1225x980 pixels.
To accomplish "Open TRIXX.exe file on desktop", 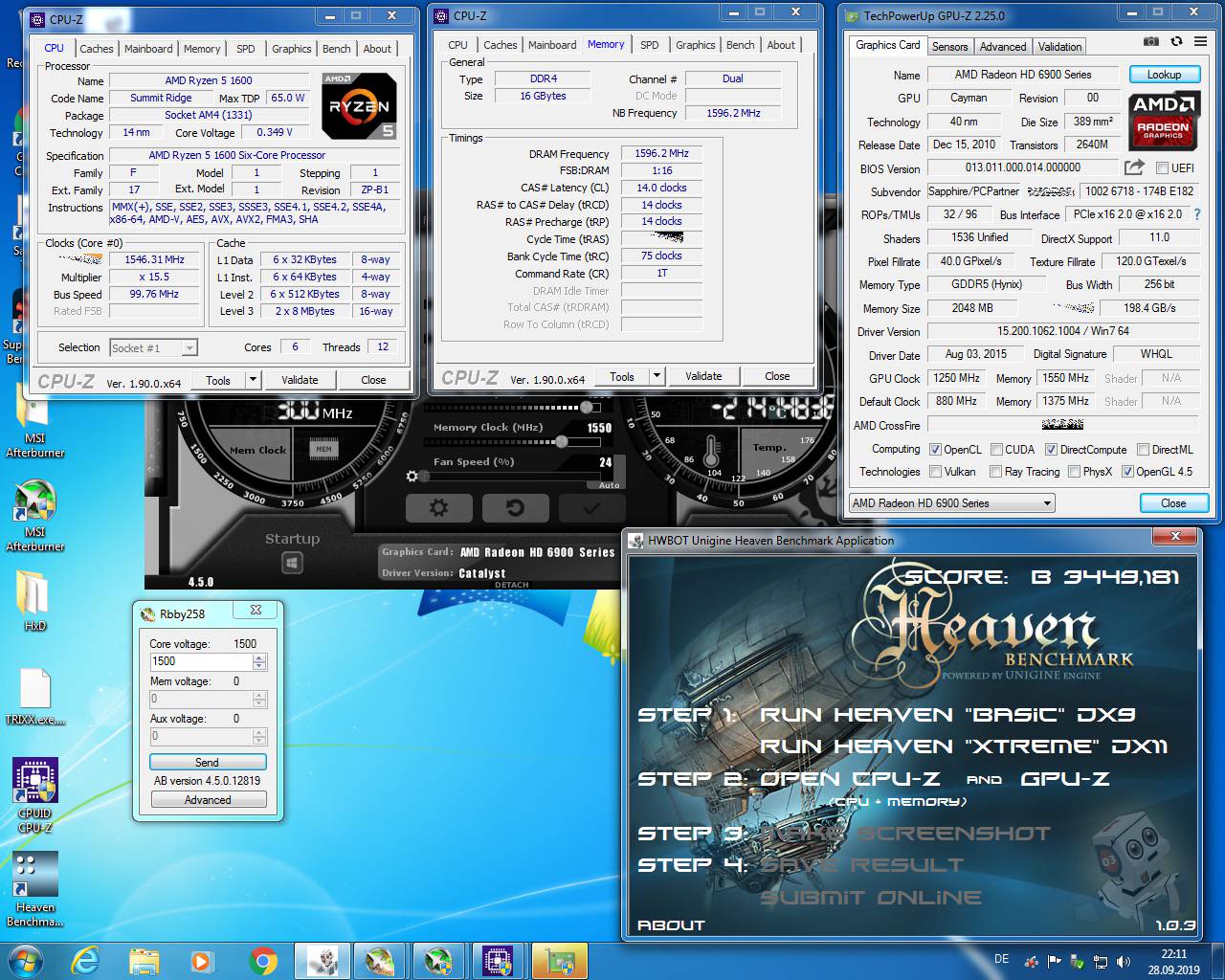I will click(35, 697).
